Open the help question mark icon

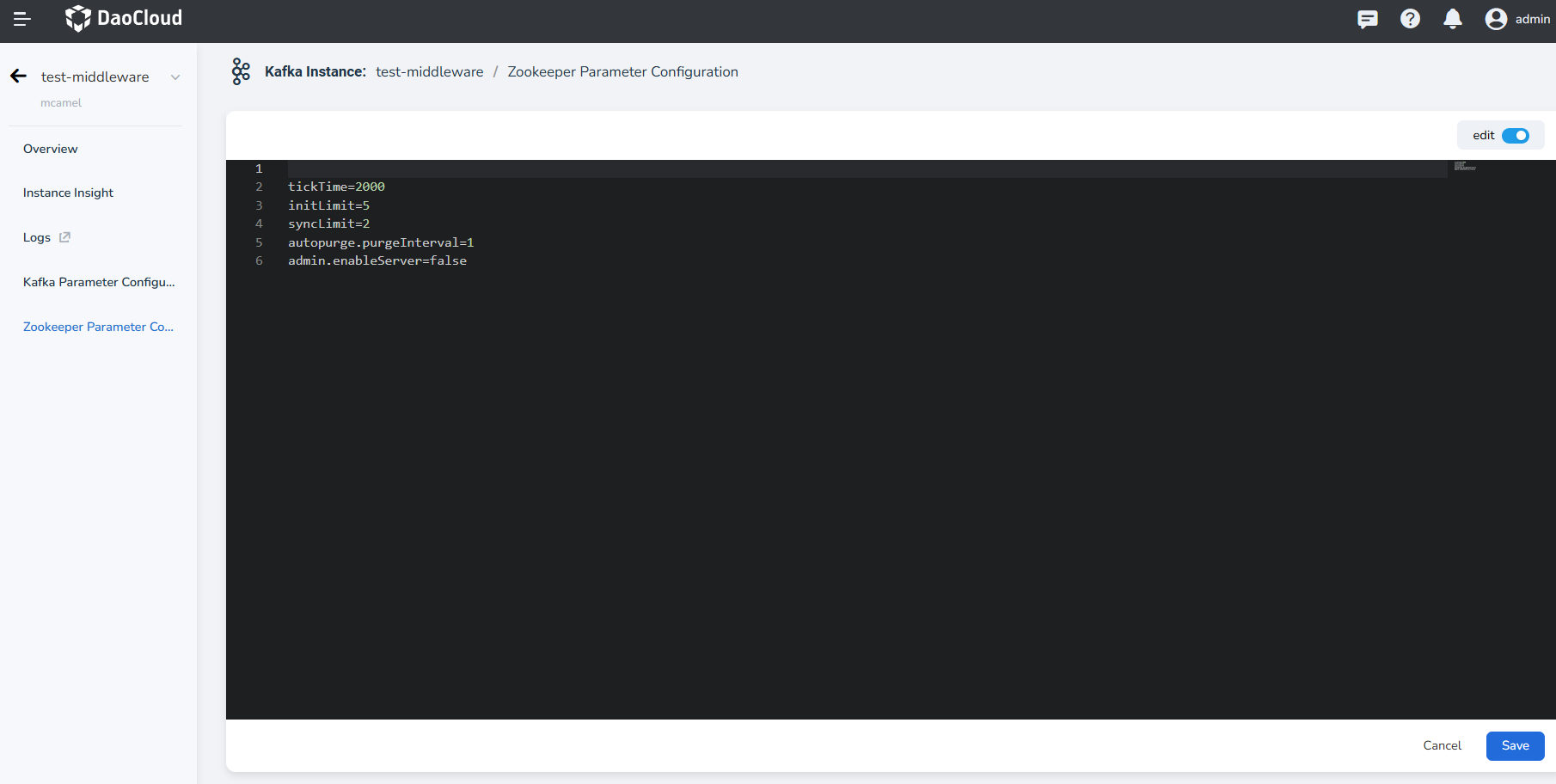click(1410, 19)
